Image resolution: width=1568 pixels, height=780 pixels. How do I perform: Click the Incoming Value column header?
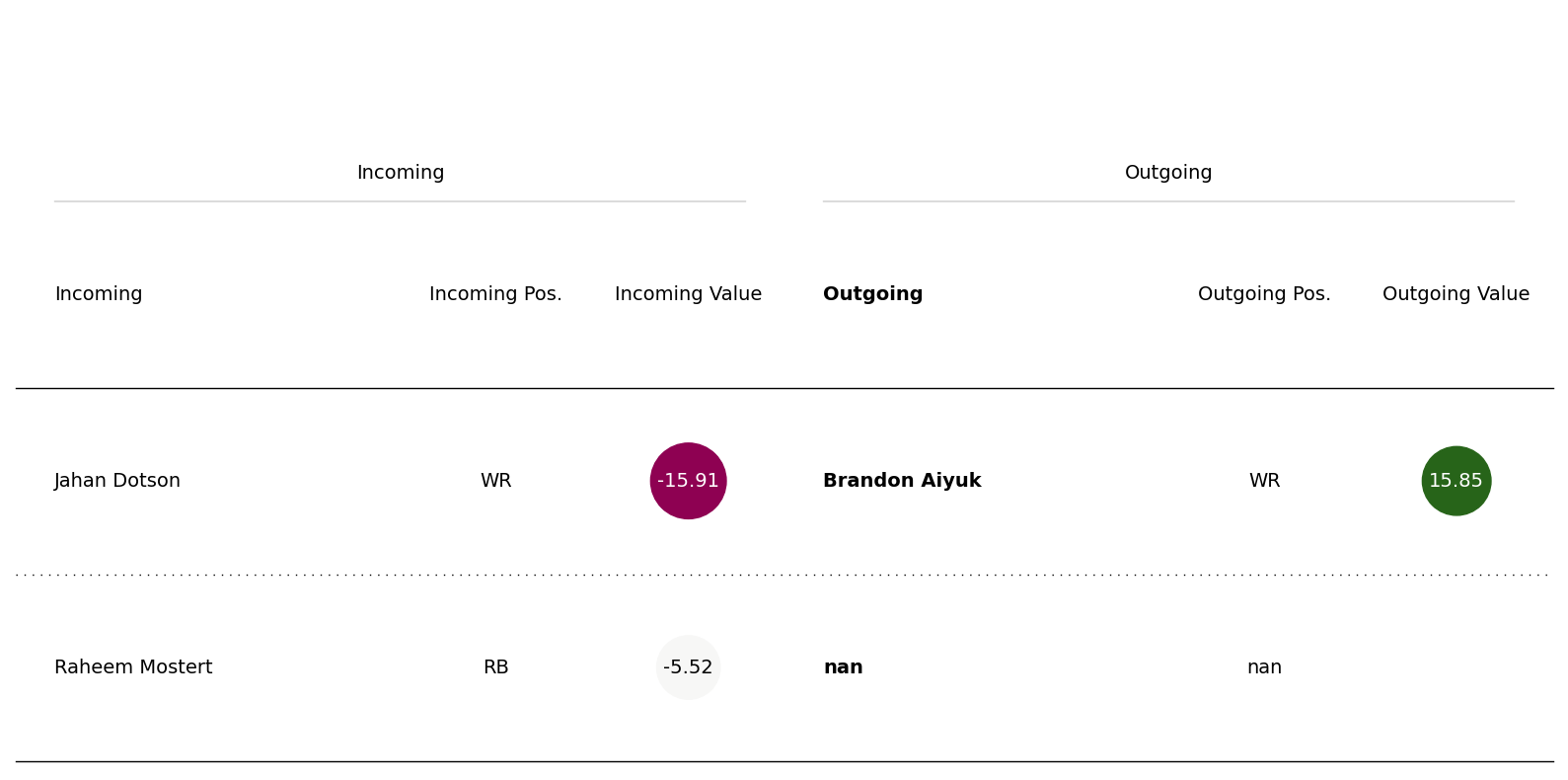[x=688, y=294]
